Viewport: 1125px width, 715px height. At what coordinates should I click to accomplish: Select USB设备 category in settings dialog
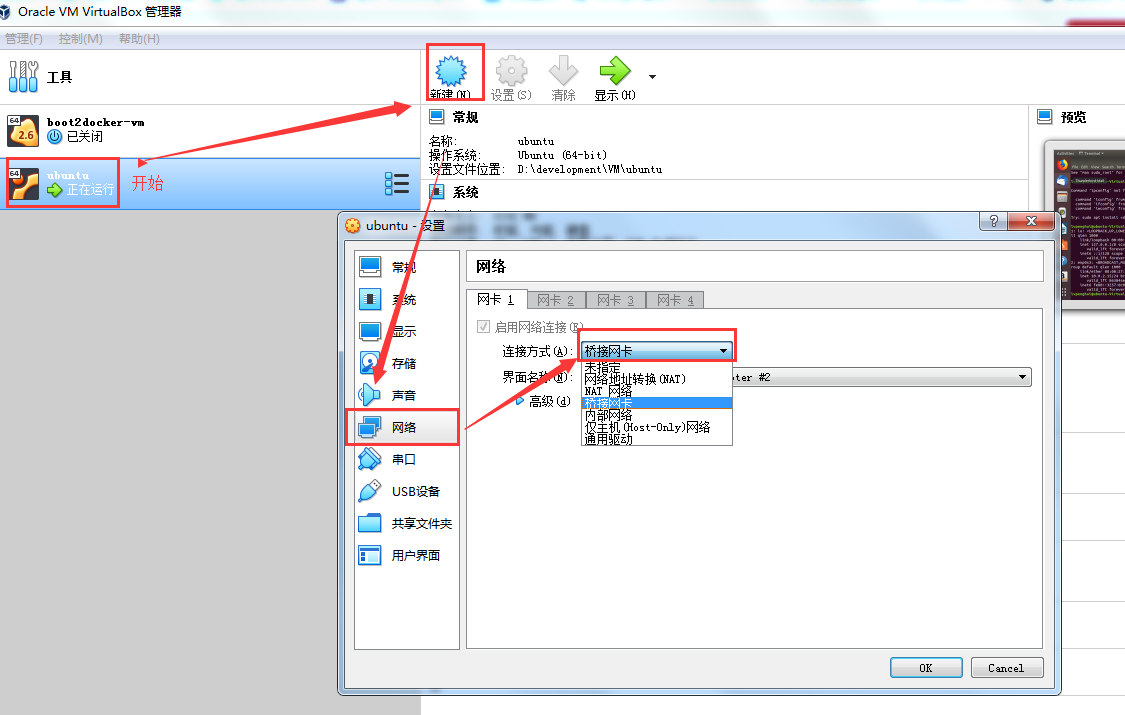[x=407, y=491]
